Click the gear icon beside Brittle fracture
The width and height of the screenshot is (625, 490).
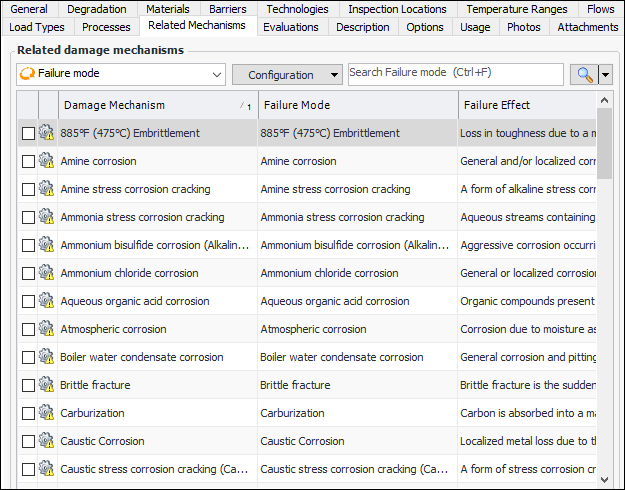click(x=47, y=385)
